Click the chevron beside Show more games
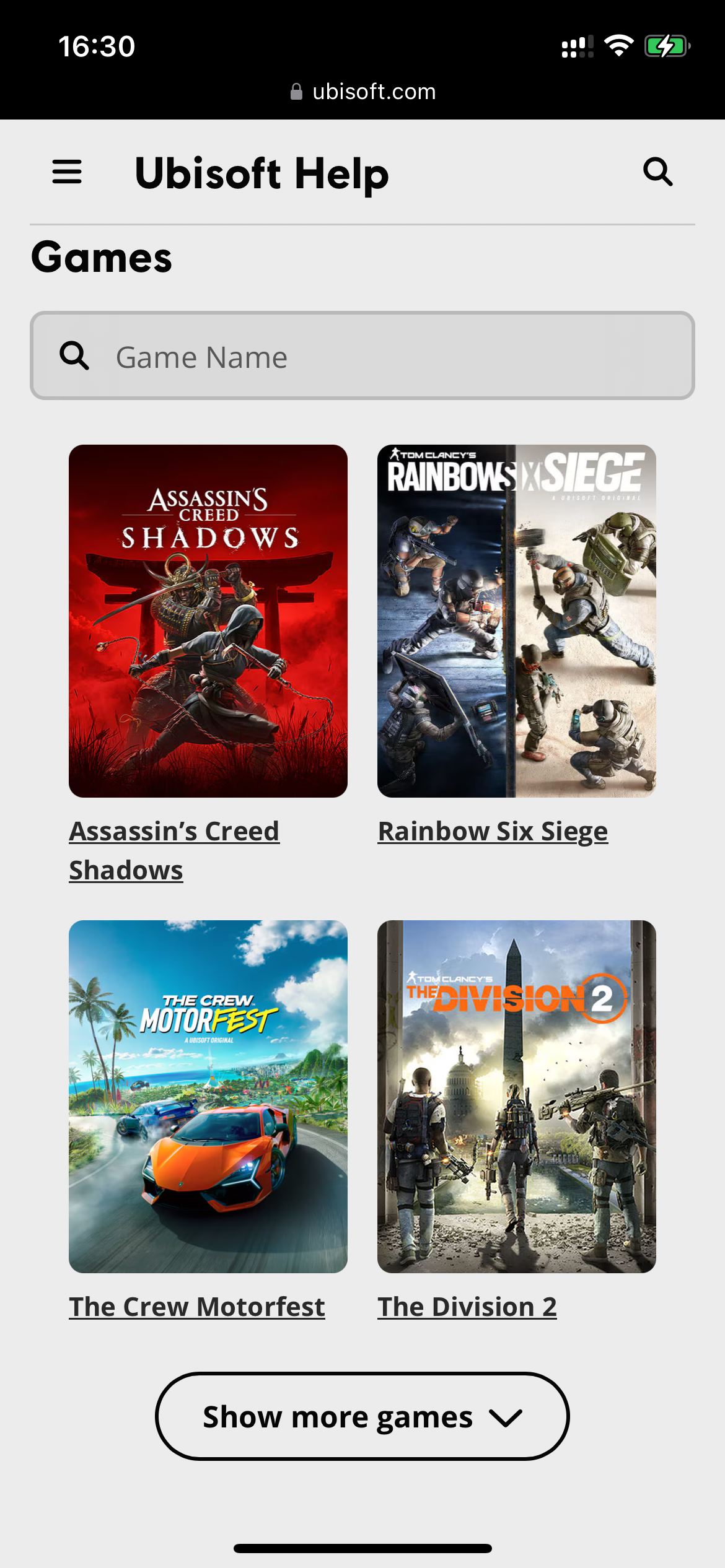Screen dimensions: 725x1568 (506, 1418)
